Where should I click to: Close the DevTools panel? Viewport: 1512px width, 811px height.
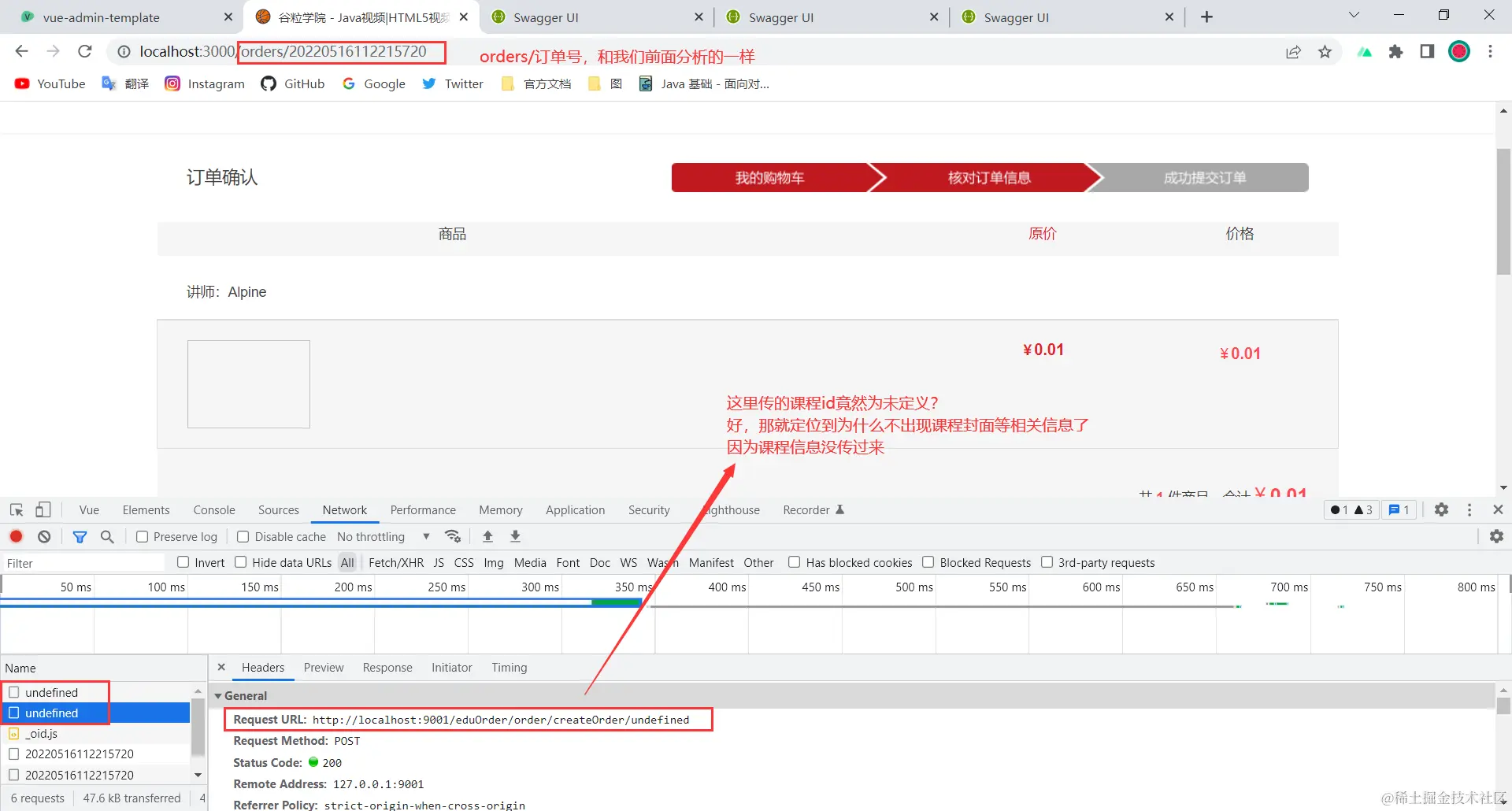pos(1498,510)
